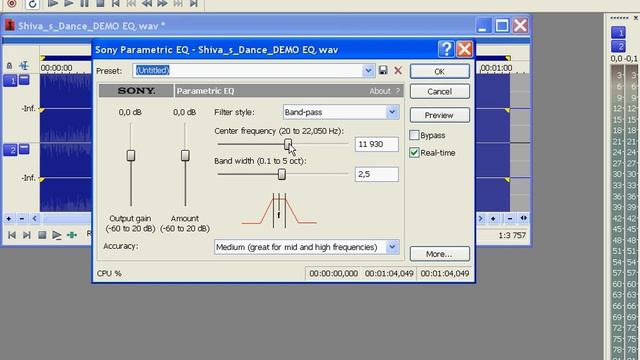Uncheck the Real-time checkbox

414,153
